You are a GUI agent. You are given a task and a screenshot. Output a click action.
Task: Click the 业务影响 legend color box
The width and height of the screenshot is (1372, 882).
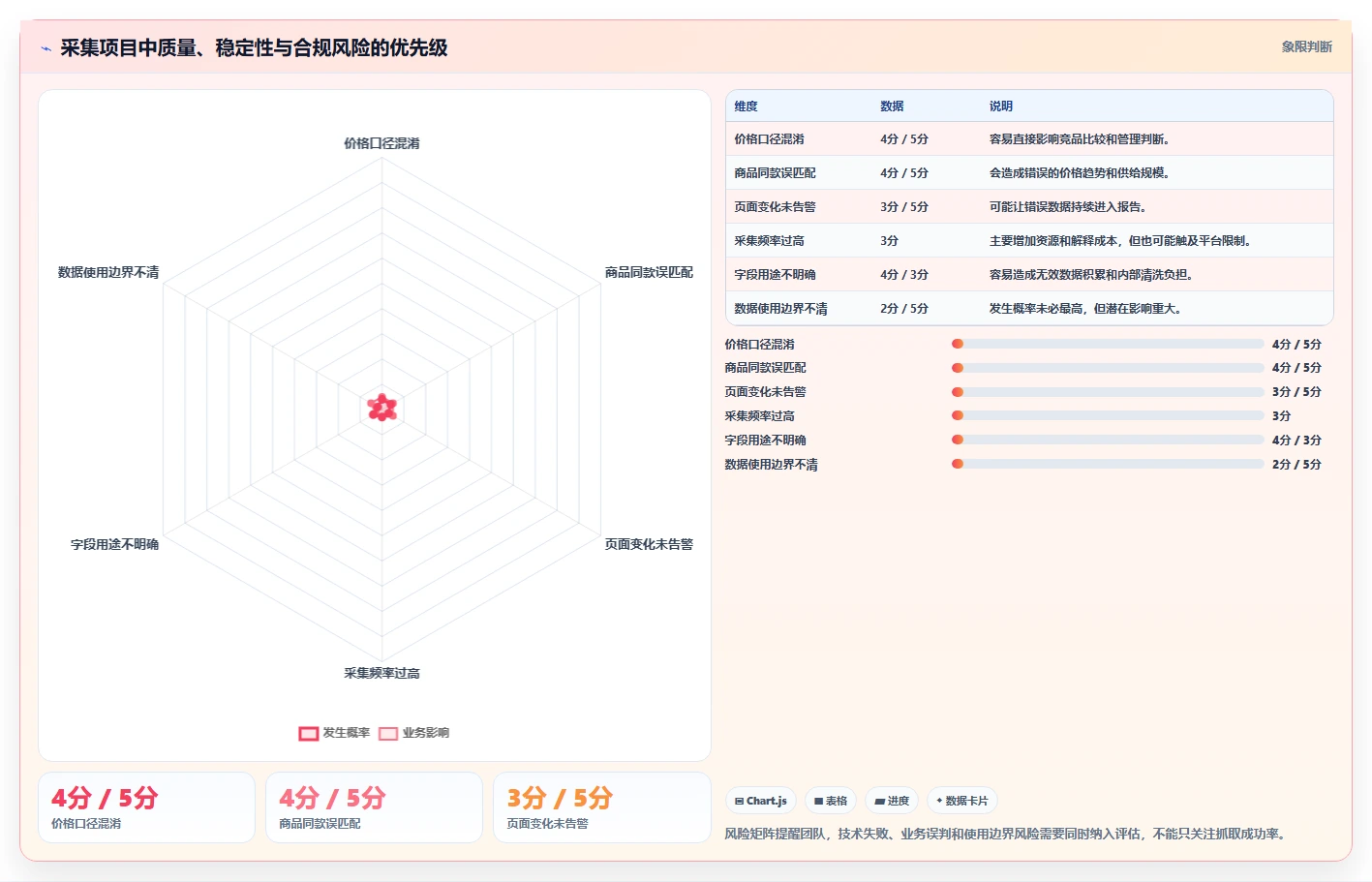coord(388,733)
